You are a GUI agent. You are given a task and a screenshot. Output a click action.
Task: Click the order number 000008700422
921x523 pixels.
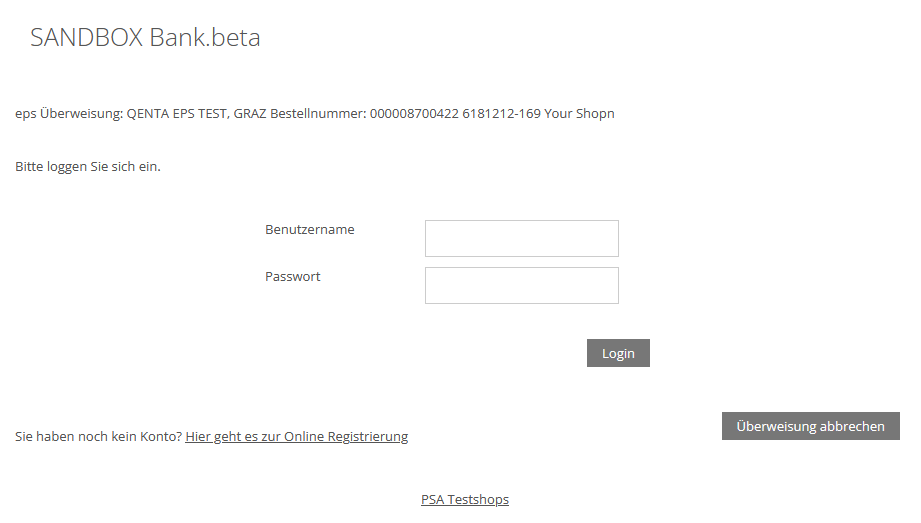coord(414,113)
